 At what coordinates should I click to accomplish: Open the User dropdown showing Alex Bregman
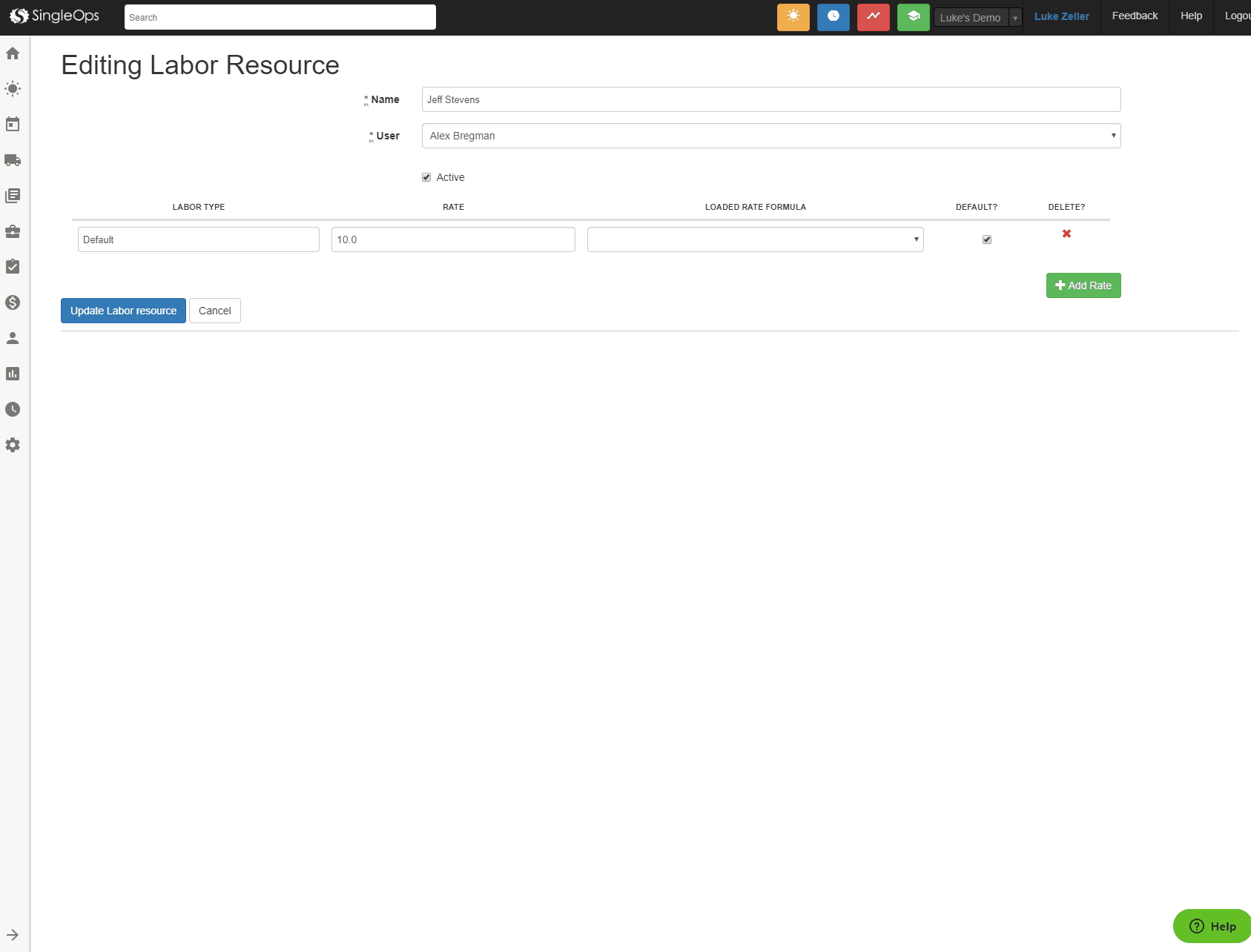[x=770, y=136]
